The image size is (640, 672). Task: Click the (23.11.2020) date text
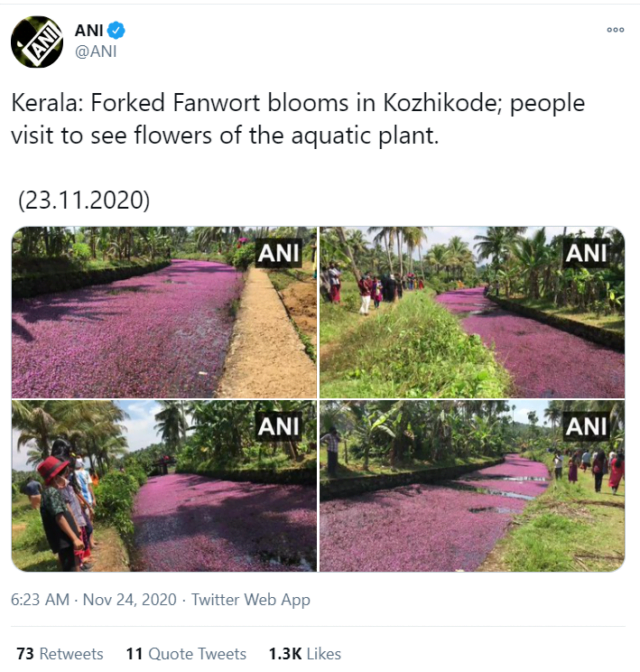(84, 199)
